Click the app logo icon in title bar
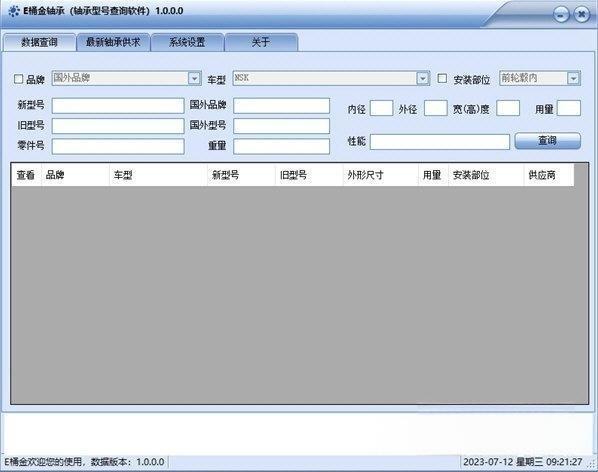598x472 pixels. [x=13, y=11]
